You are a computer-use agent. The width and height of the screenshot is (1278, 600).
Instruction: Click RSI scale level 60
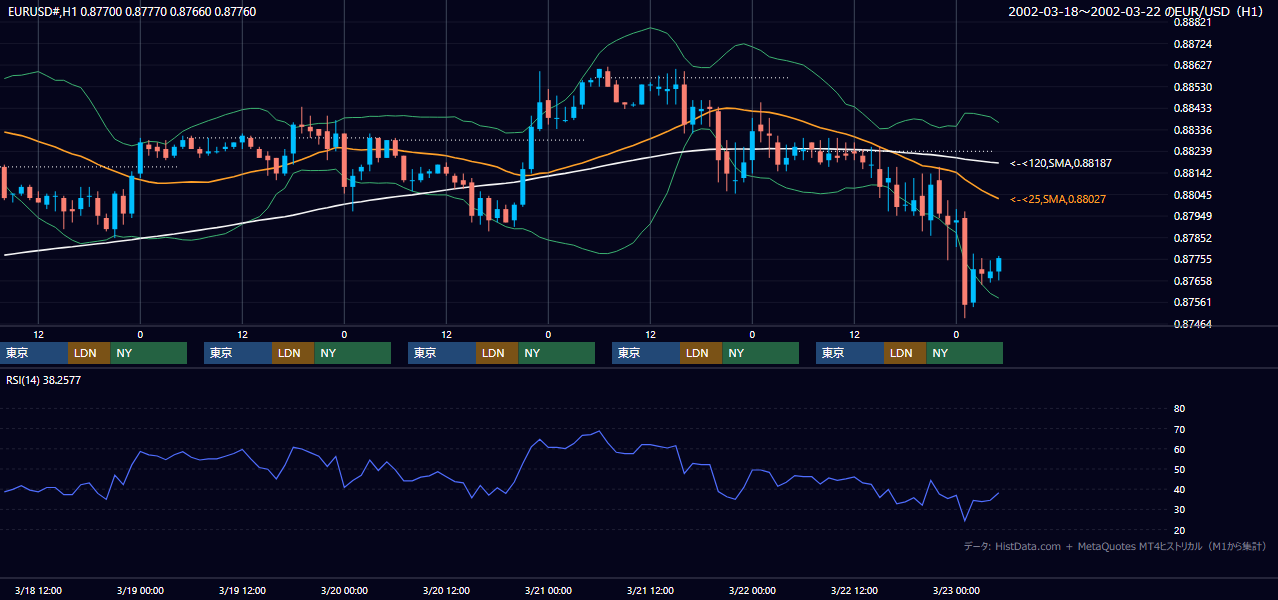[x=1179, y=449]
